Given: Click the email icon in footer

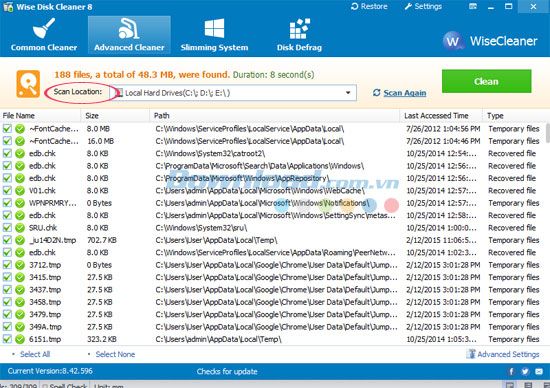Looking at the screenshot, I should [539, 371].
